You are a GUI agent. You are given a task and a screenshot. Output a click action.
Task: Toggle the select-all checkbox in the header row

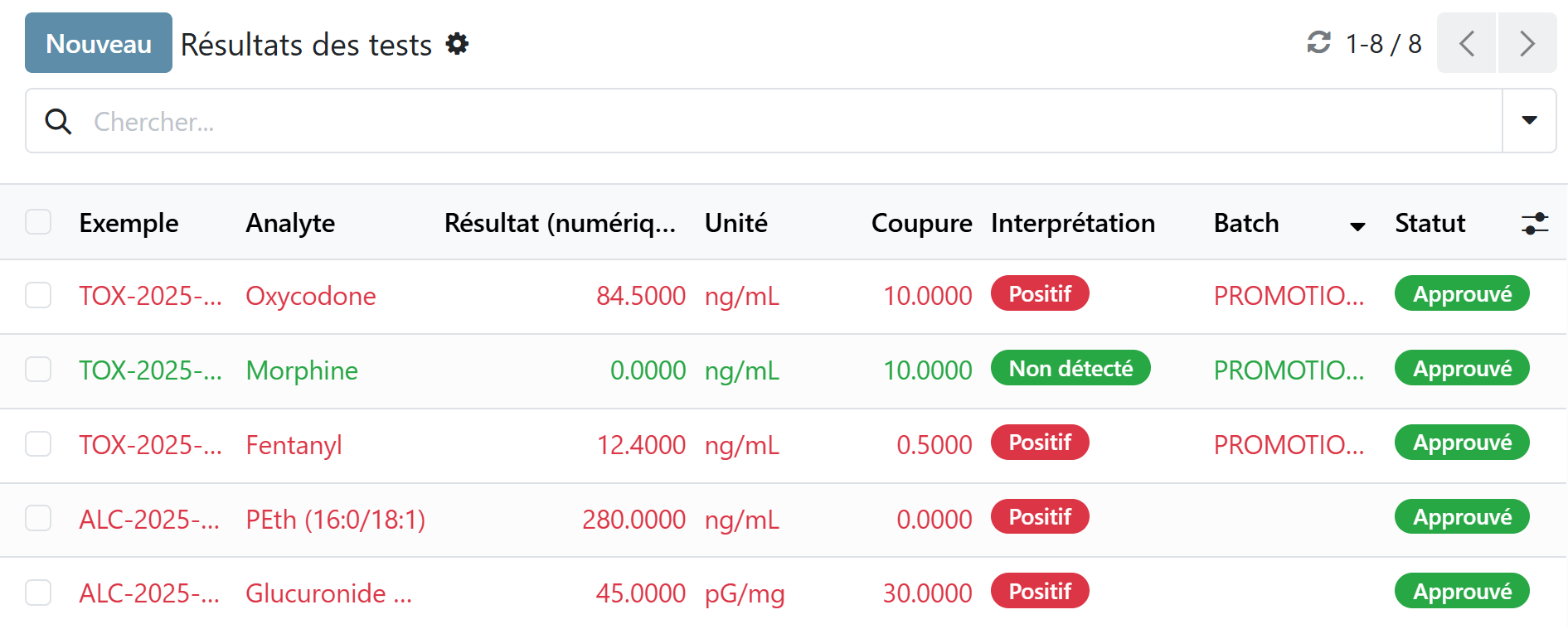[x=38, y=222]
